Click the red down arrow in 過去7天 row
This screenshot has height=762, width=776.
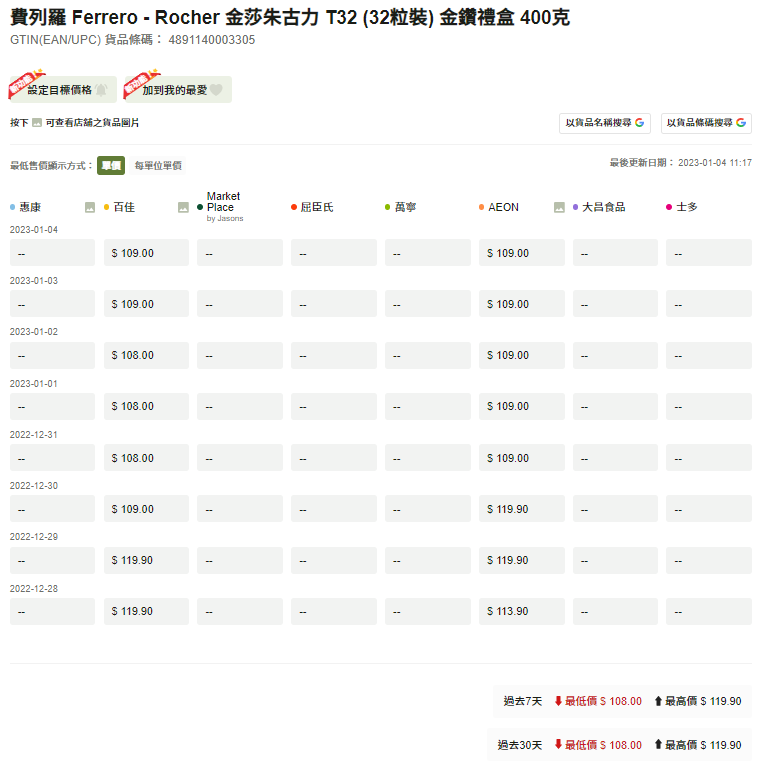[x=558, y=701]
